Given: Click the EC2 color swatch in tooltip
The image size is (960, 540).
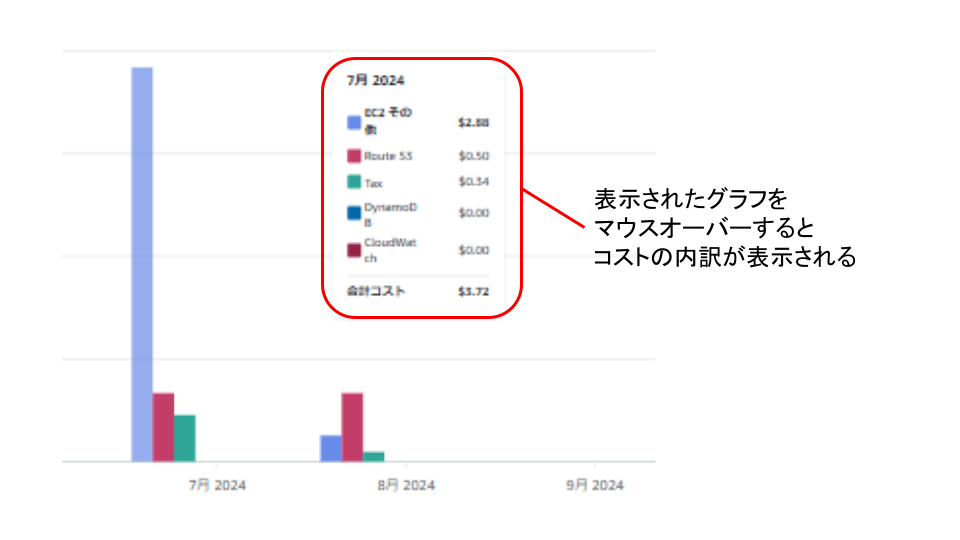Looking at the screenshot, I should 353,122.
